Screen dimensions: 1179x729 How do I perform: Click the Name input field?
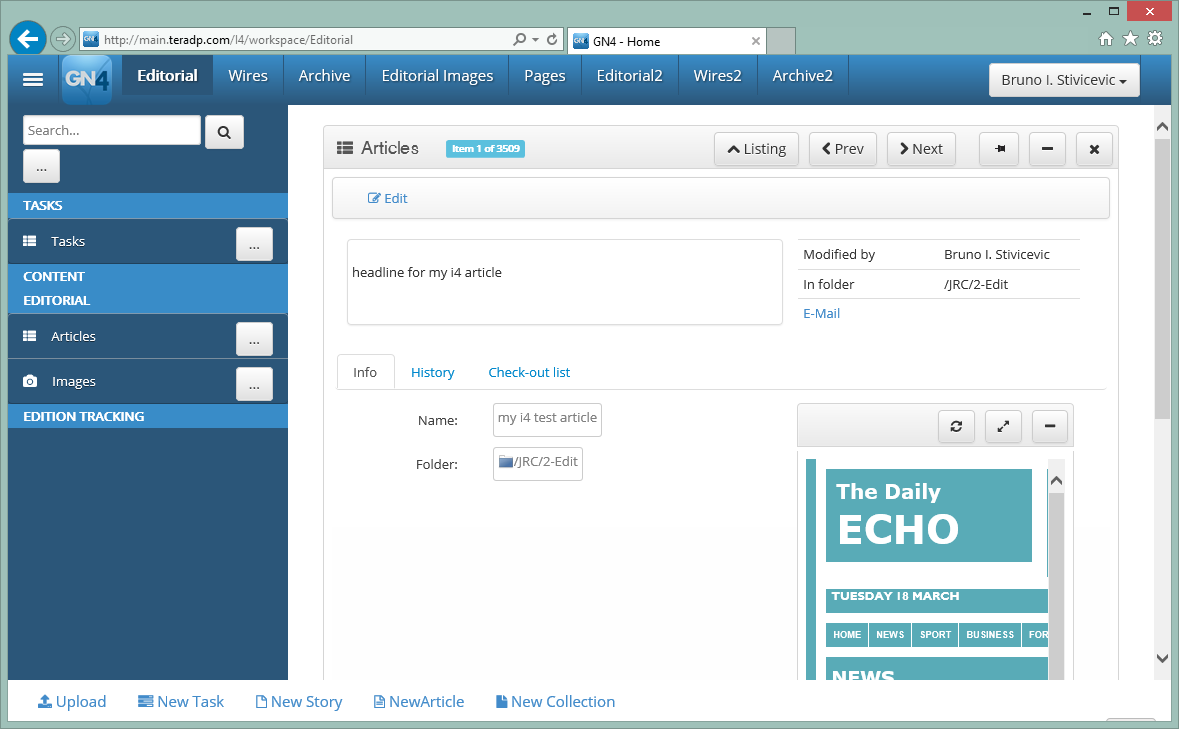tap(547, 419)
